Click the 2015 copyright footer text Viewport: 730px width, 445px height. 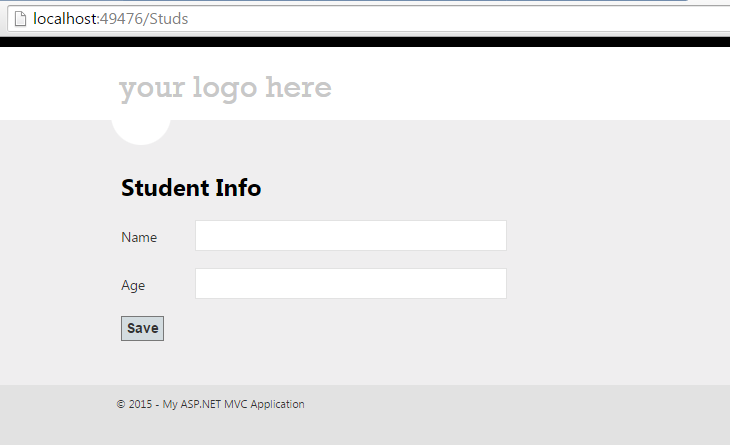pyautogui.click(x=135, y=405)
